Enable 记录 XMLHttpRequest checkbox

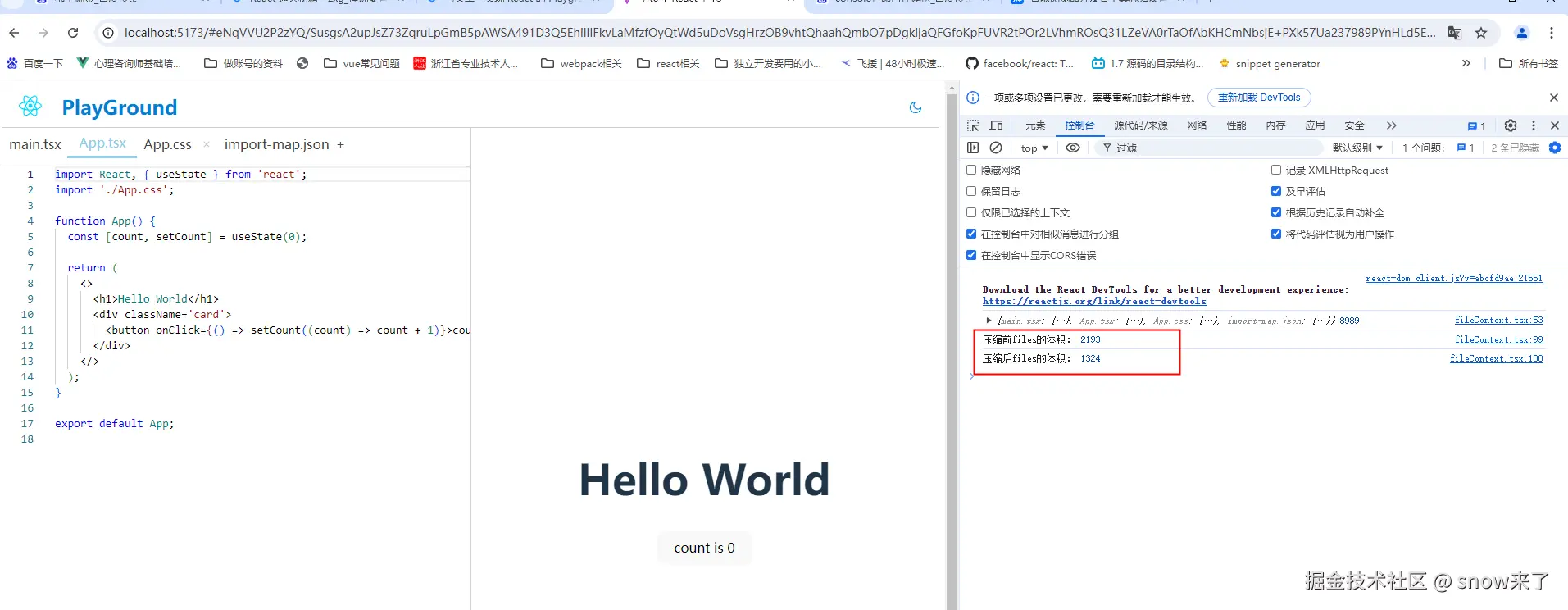coord(1276,170)
